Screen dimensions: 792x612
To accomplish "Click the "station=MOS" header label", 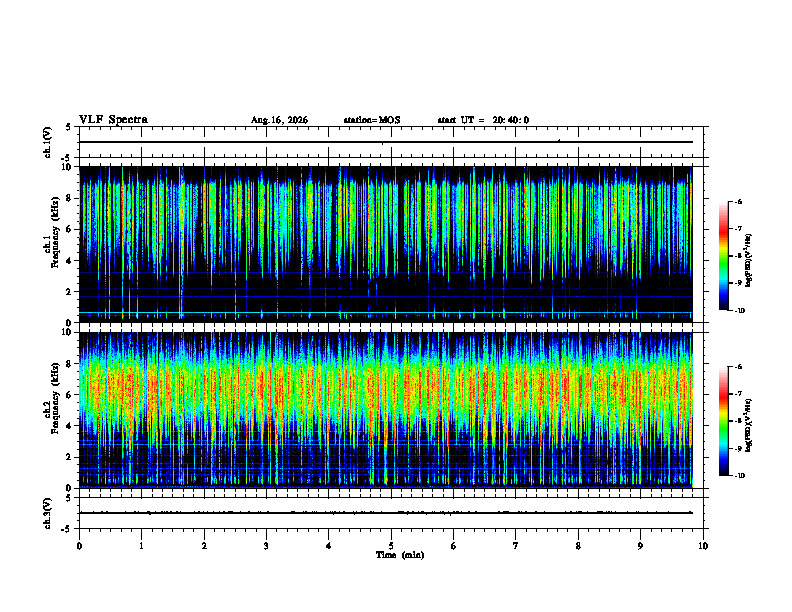I will tap(372, 120).
